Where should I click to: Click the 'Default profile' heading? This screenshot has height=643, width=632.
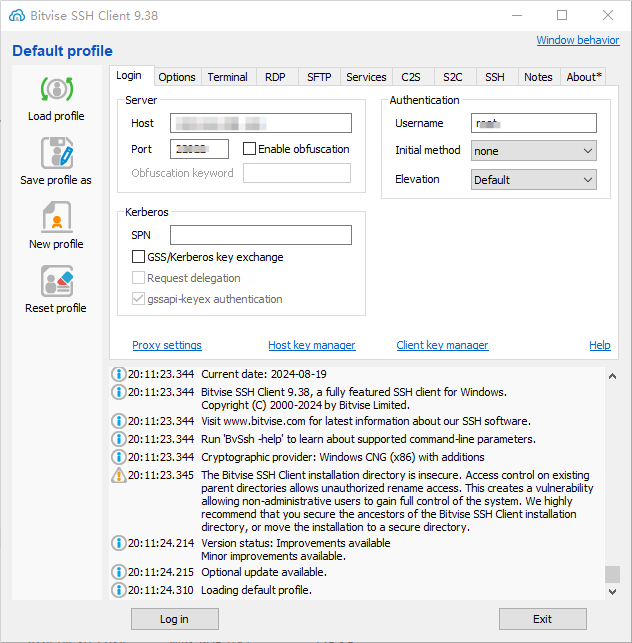click(x=62, y=51)
